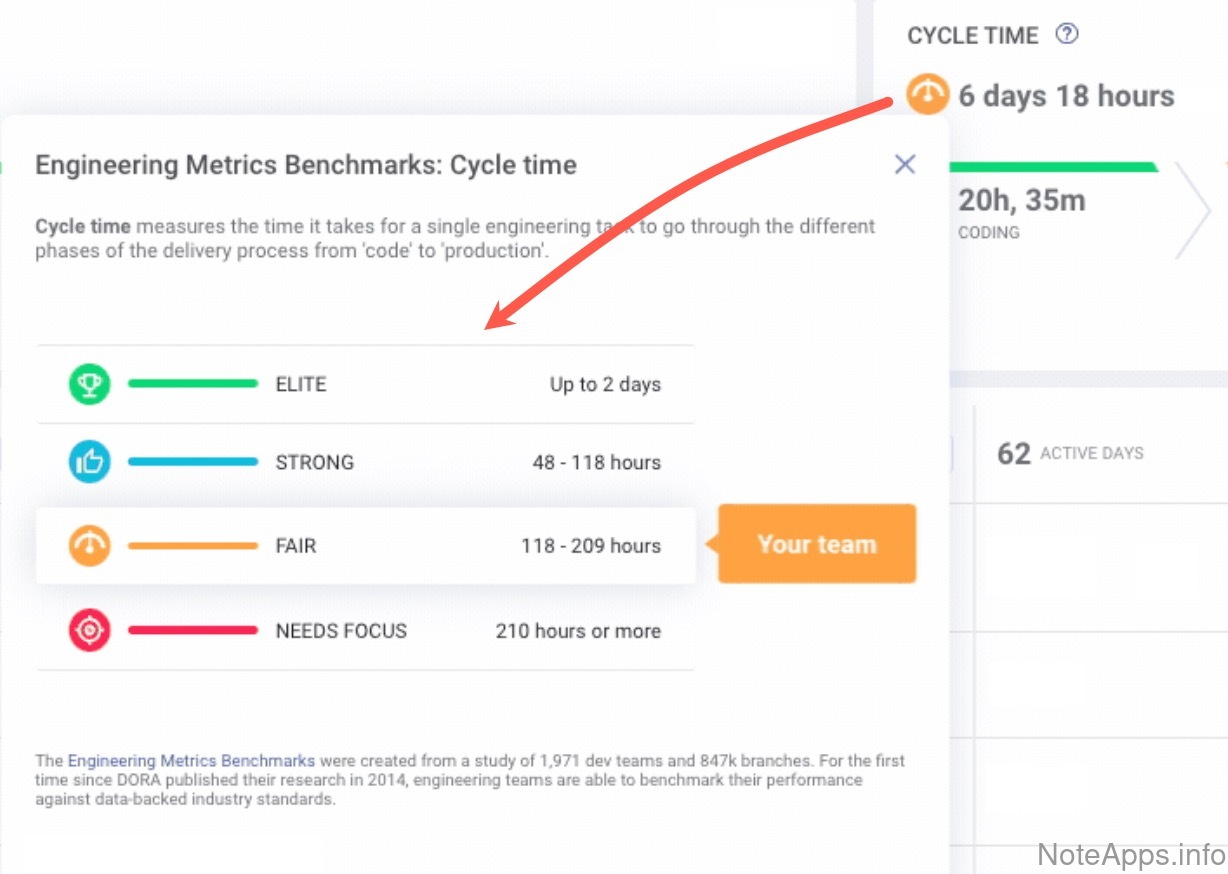This screenshot has height=874, width=1228.
Task: Click the chevron arrow after the CODING phase
Action: [1192, 211]
